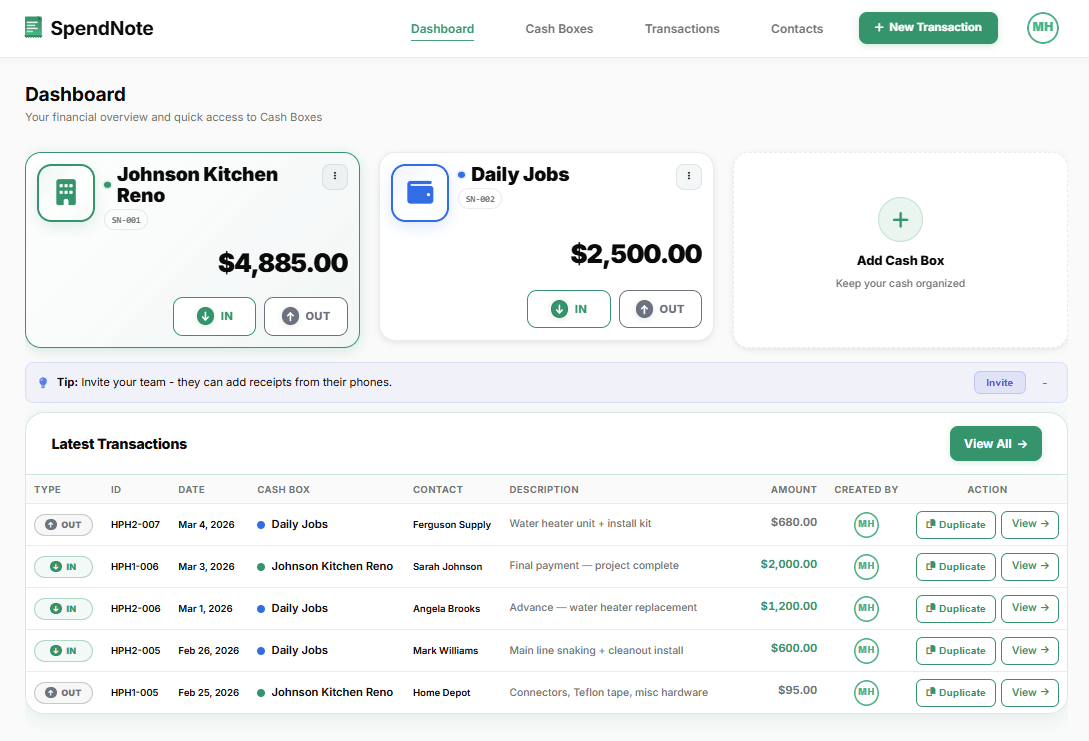1089x741 pixels.
Task: Click the New Transaction button
Action: pyautogui.click(x=928, y=28)
